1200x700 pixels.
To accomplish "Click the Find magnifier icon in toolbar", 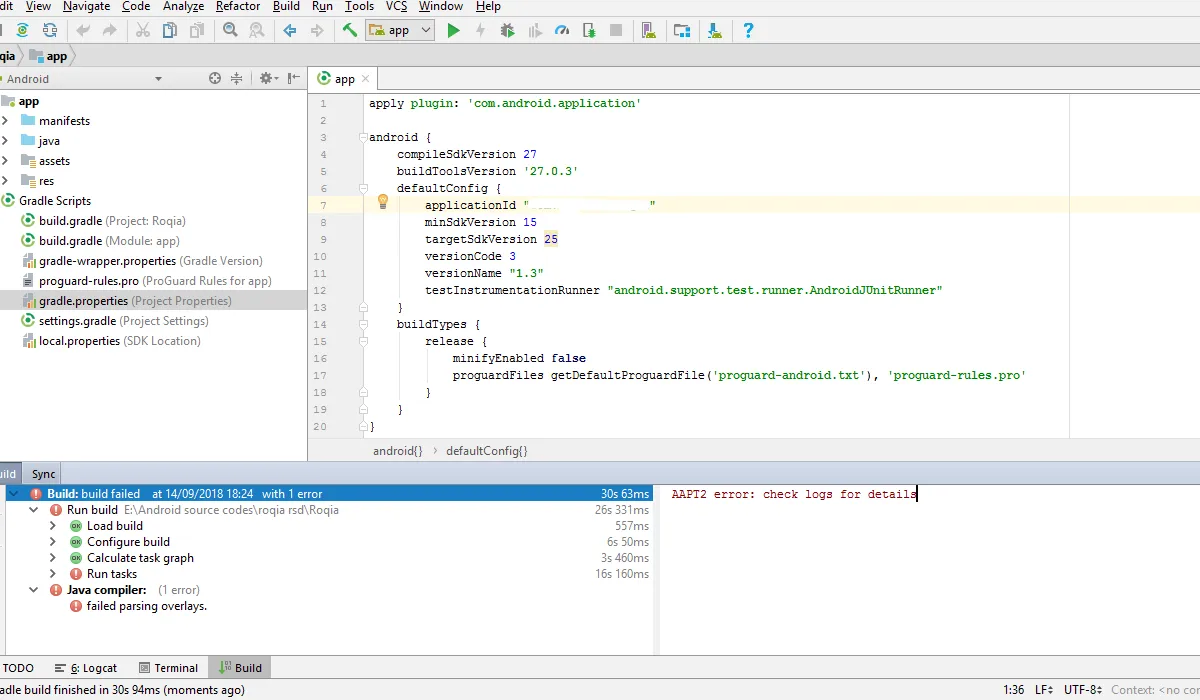I will pos(230,31).
